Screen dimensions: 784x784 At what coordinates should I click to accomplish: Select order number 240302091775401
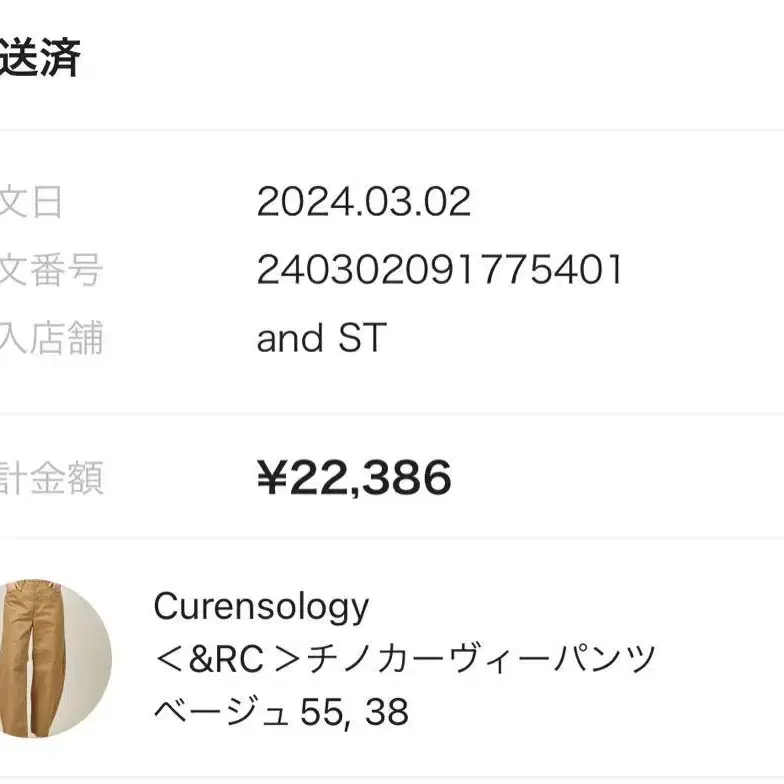440,270
